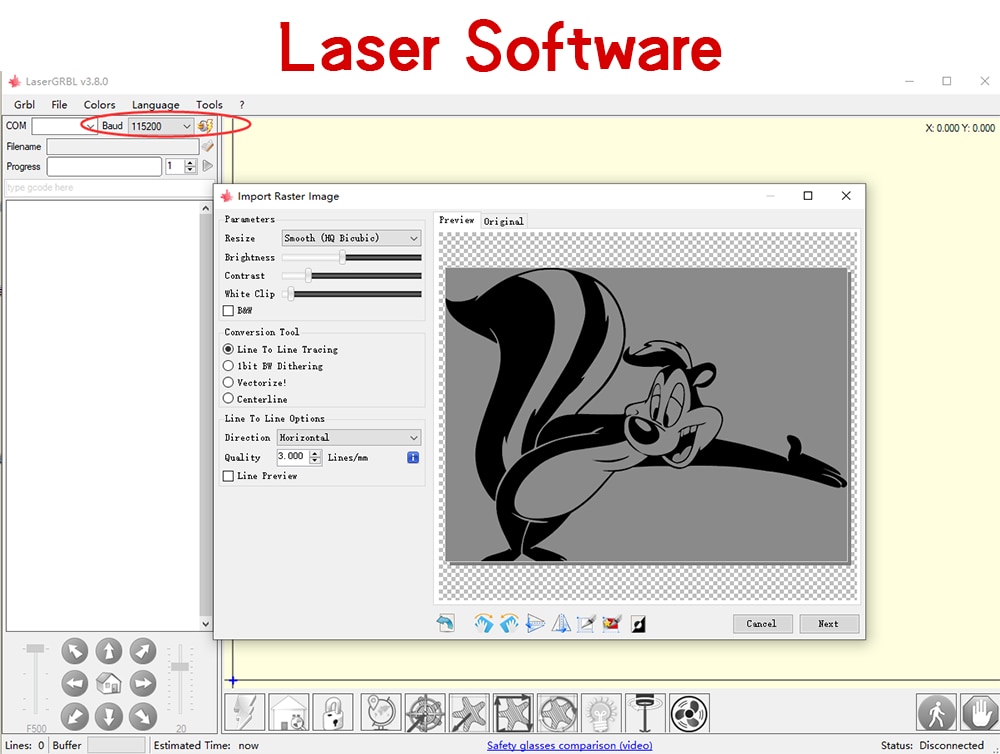The height and width of the screenshot is (754, 1000).
Task: Click the invert colors icon under preview
Action: click(638, 623)
